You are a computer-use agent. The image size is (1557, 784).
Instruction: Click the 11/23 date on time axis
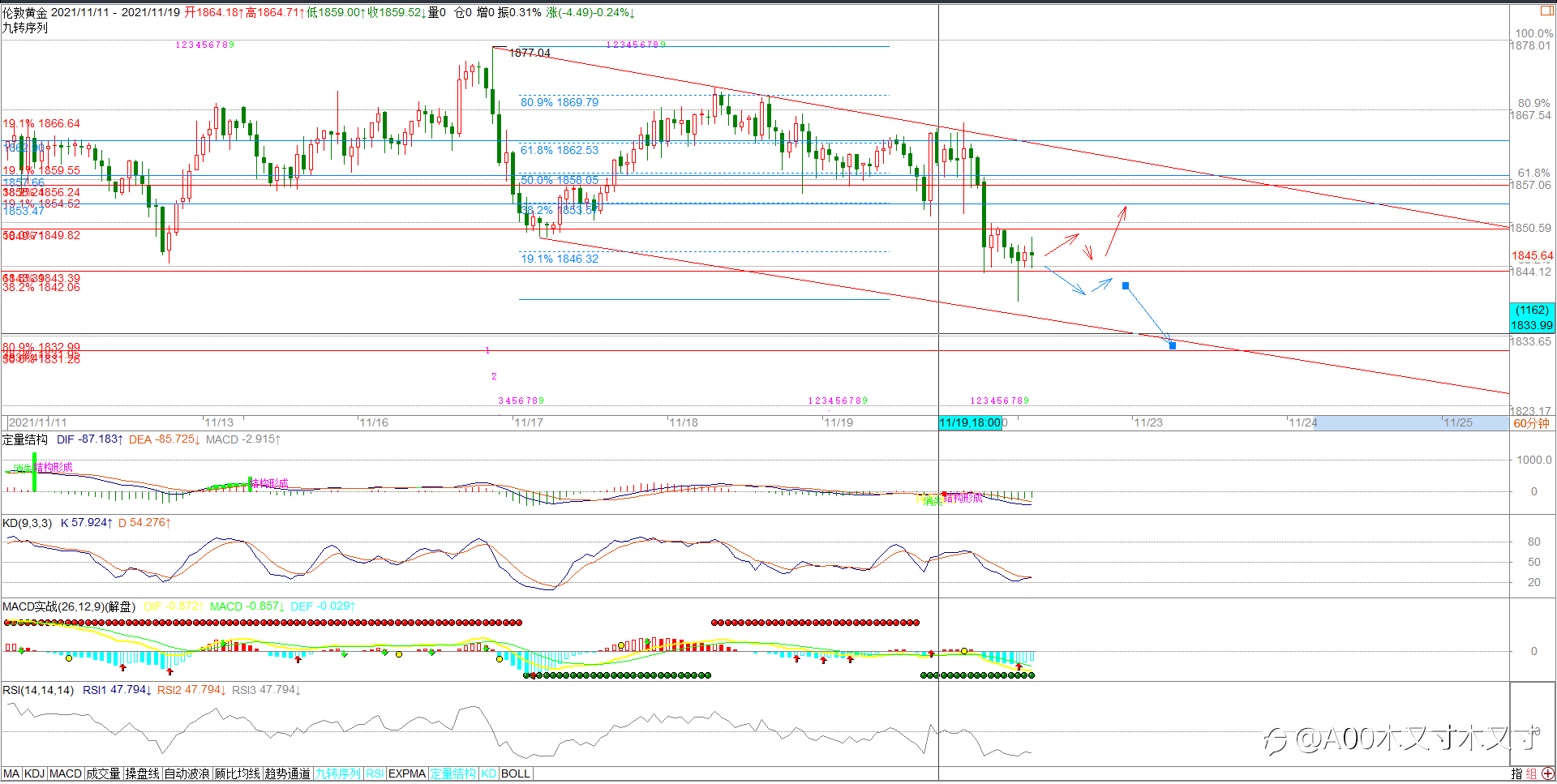pos(1148,422)
